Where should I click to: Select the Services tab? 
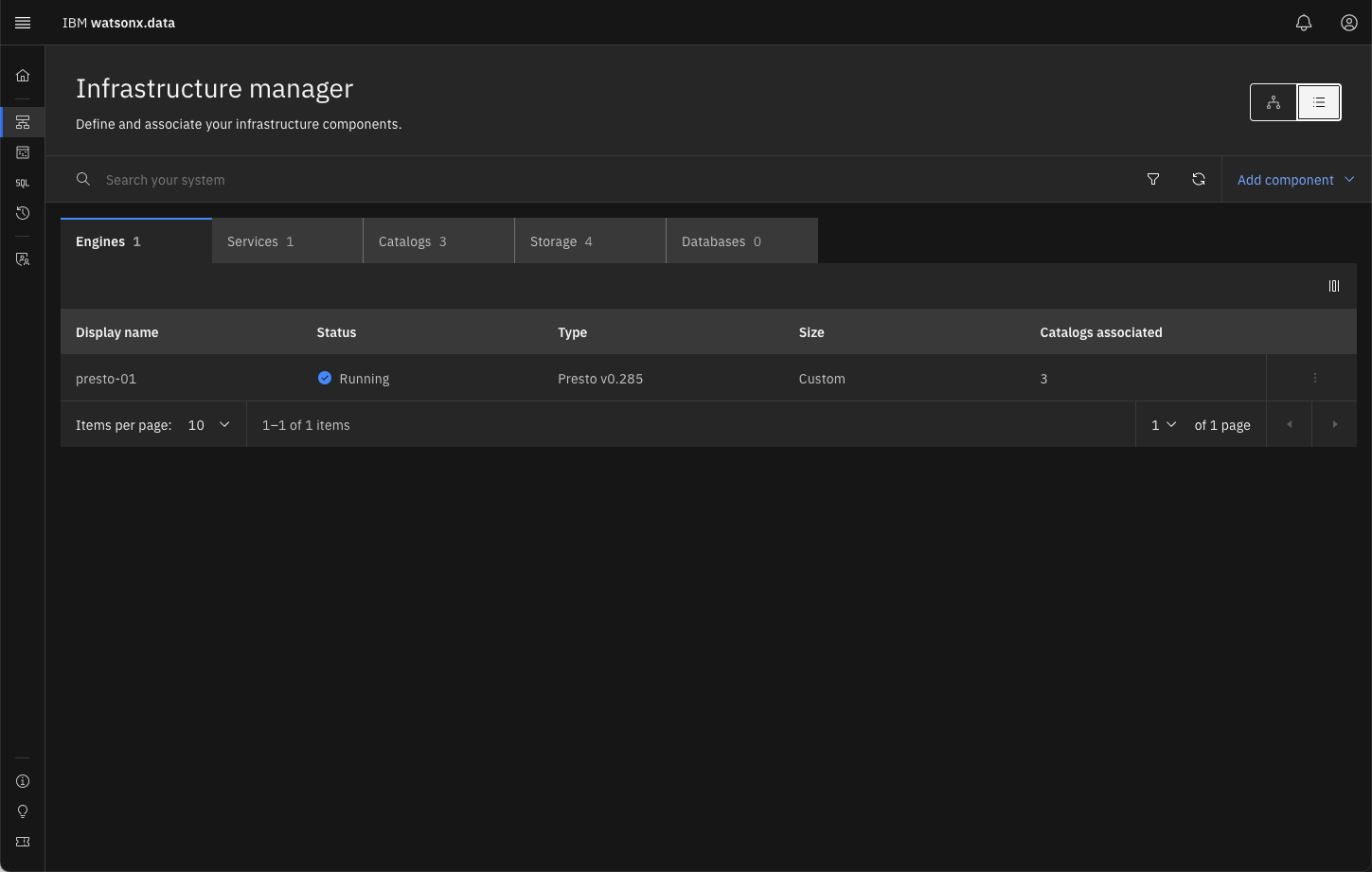(x=288, y=241)
